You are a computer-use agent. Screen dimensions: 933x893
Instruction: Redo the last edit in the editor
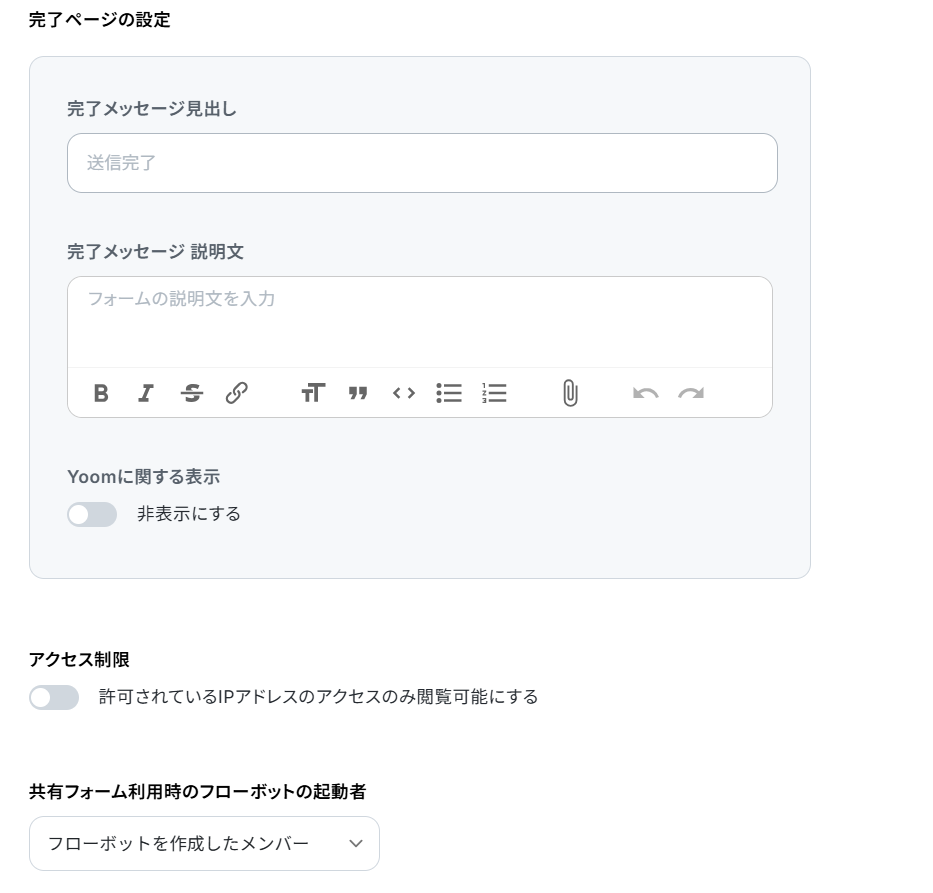tap(691, 393)
